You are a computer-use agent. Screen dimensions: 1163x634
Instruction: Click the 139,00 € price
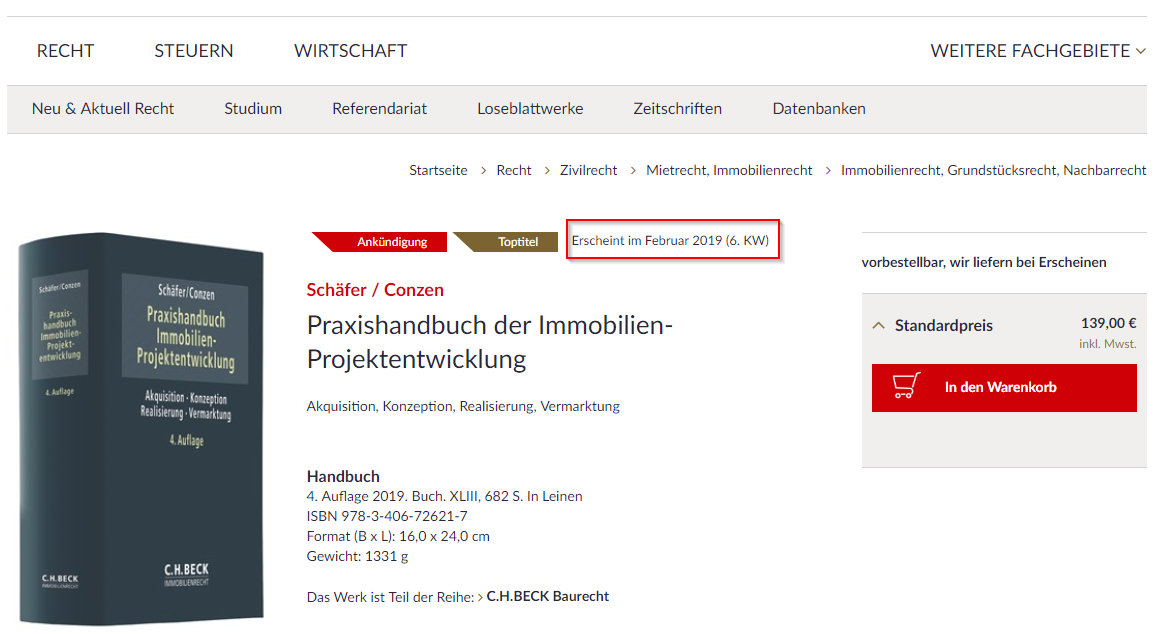[1108, 323]
